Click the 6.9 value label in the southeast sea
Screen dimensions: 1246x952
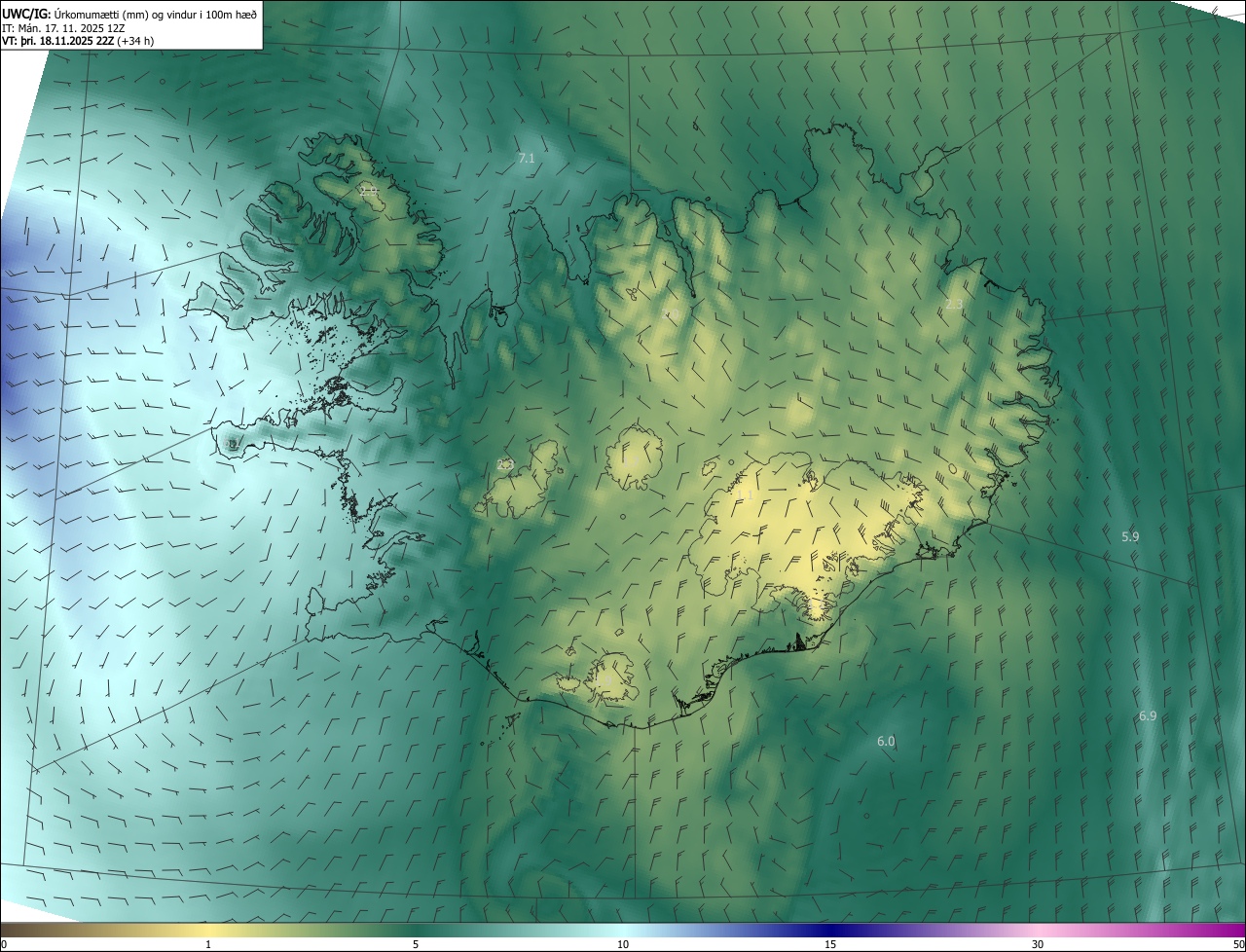1148,716
